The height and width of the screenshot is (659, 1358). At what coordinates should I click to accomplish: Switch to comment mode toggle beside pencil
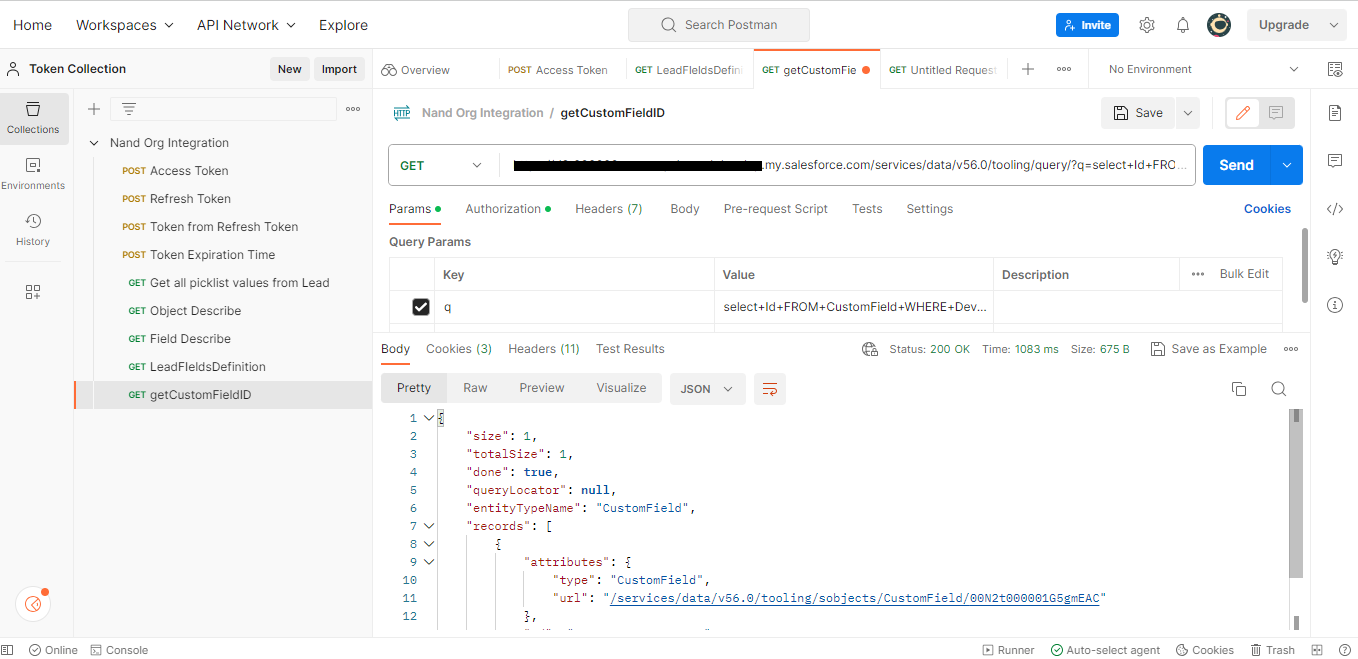(1276, 113)
